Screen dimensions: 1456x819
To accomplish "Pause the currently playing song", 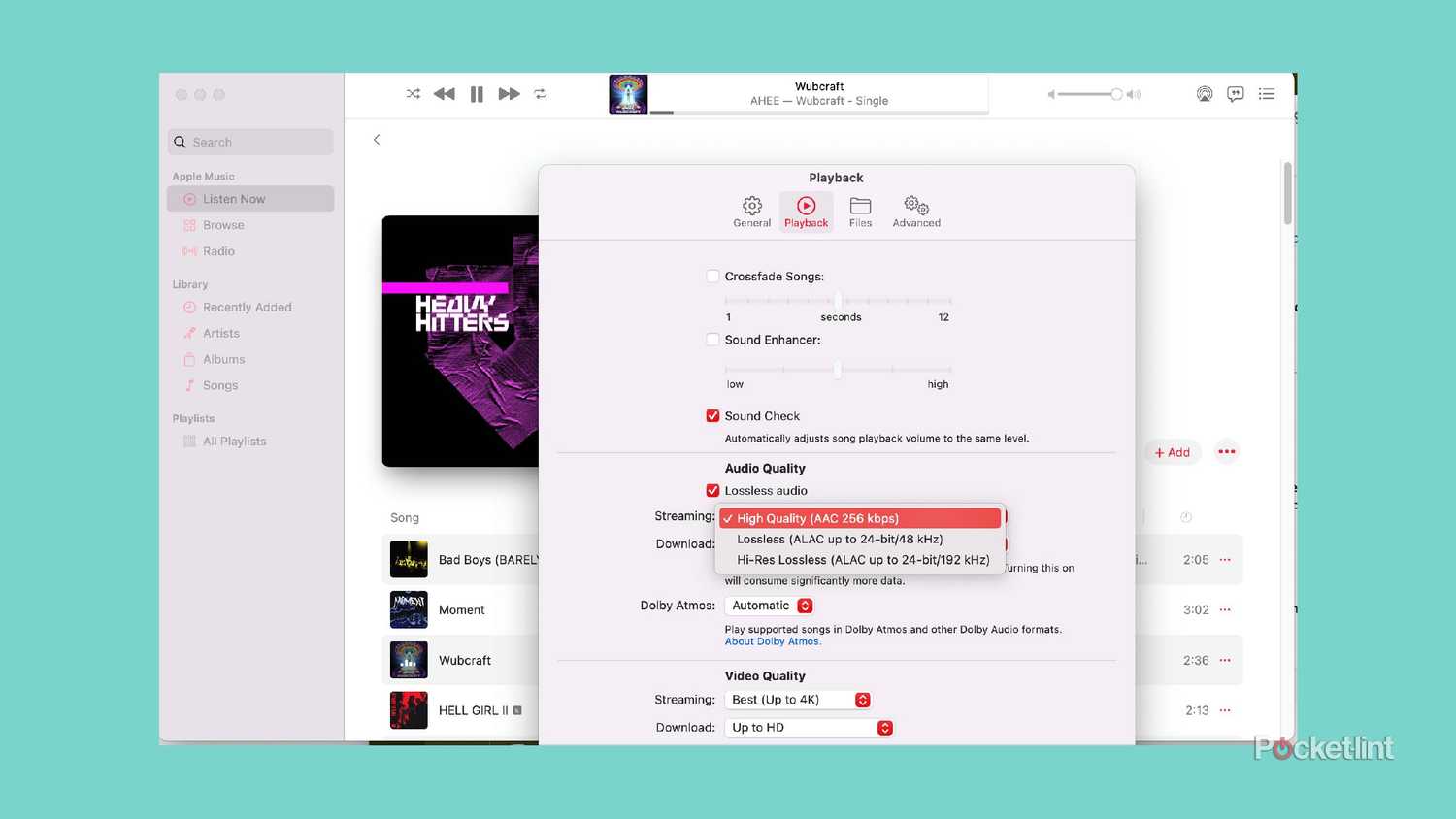I will [477, 93].
